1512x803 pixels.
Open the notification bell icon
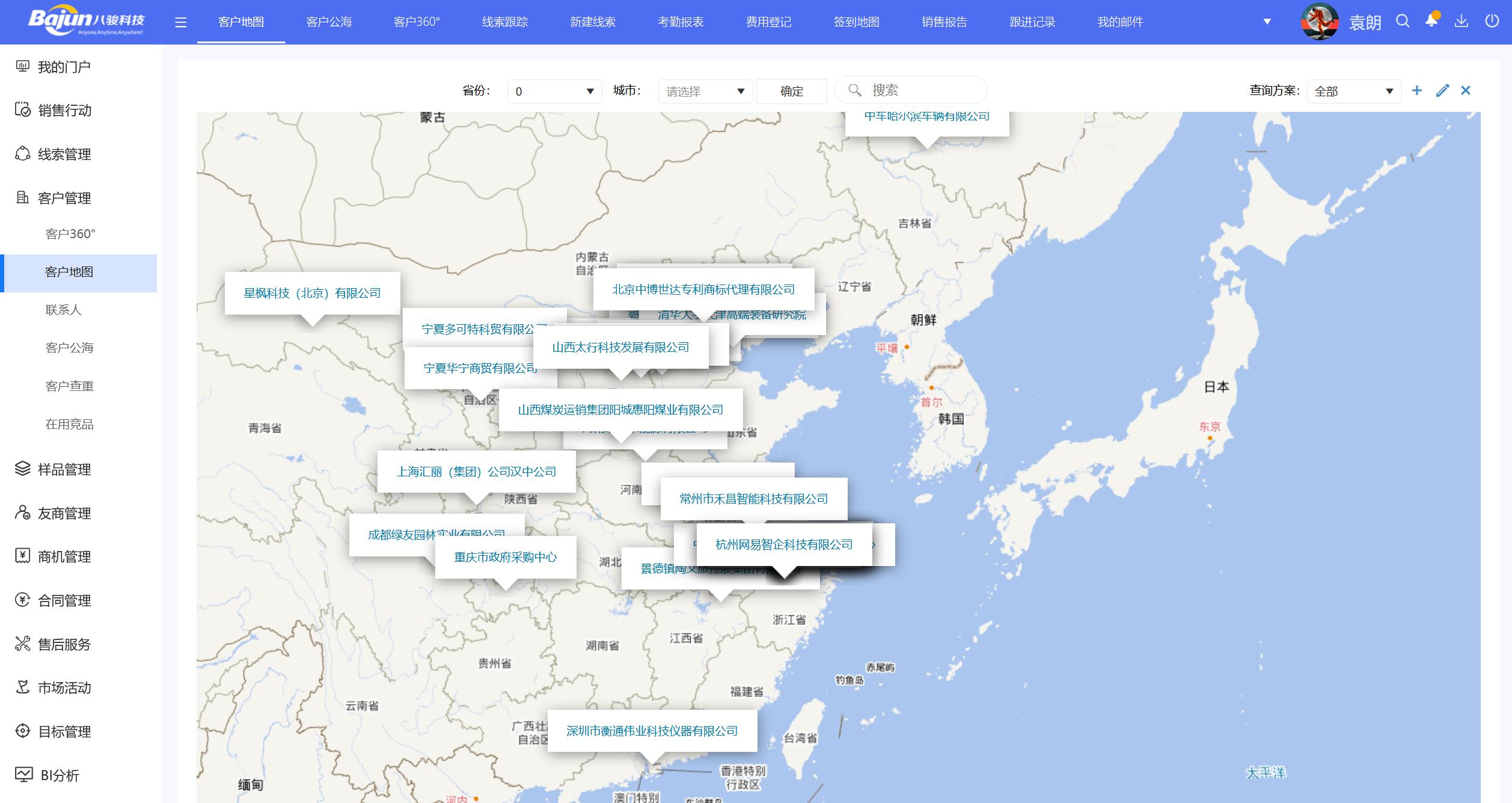click(1431, 21)
